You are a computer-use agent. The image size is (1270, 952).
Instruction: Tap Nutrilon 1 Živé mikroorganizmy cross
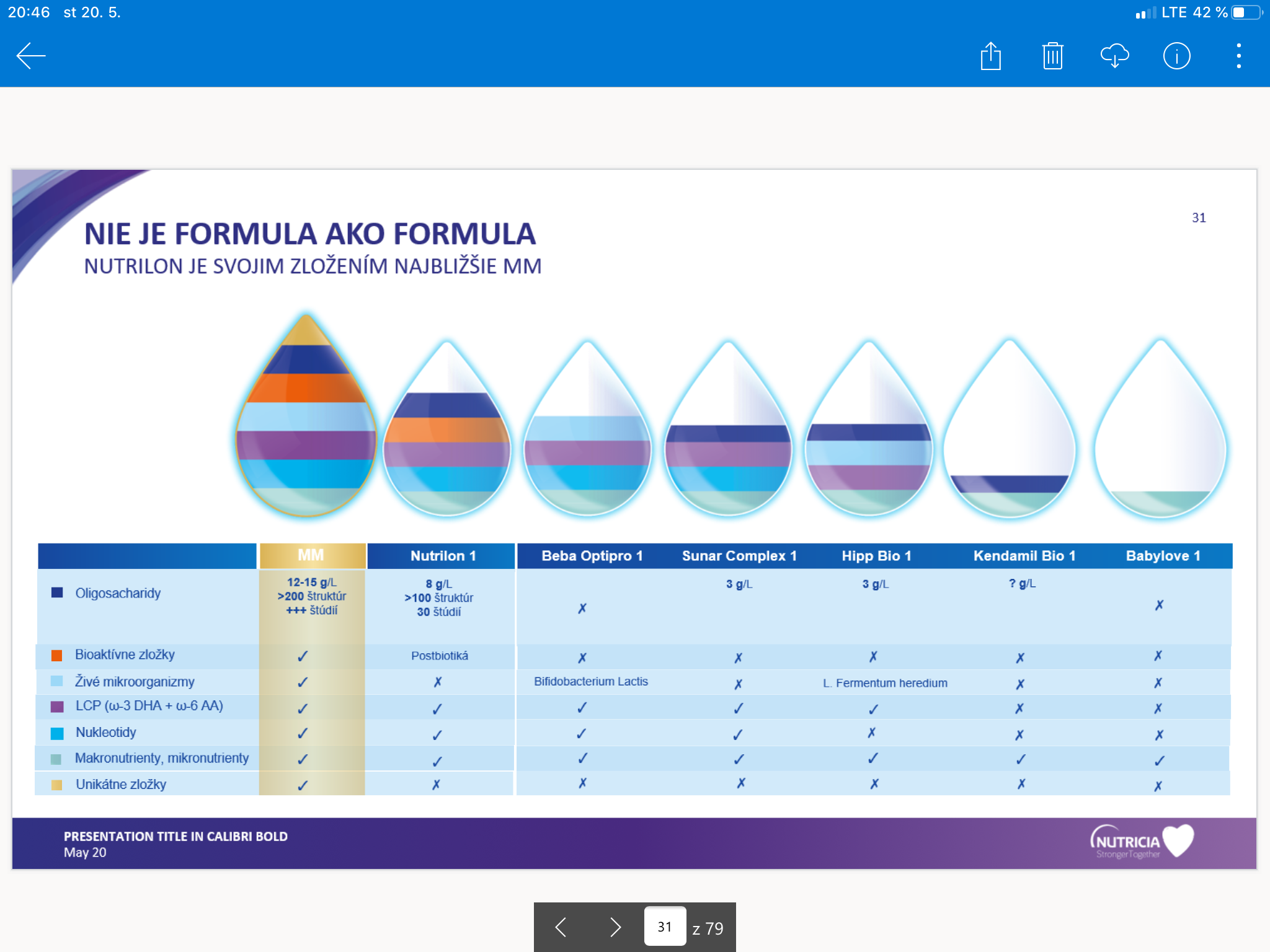(437, 682)
